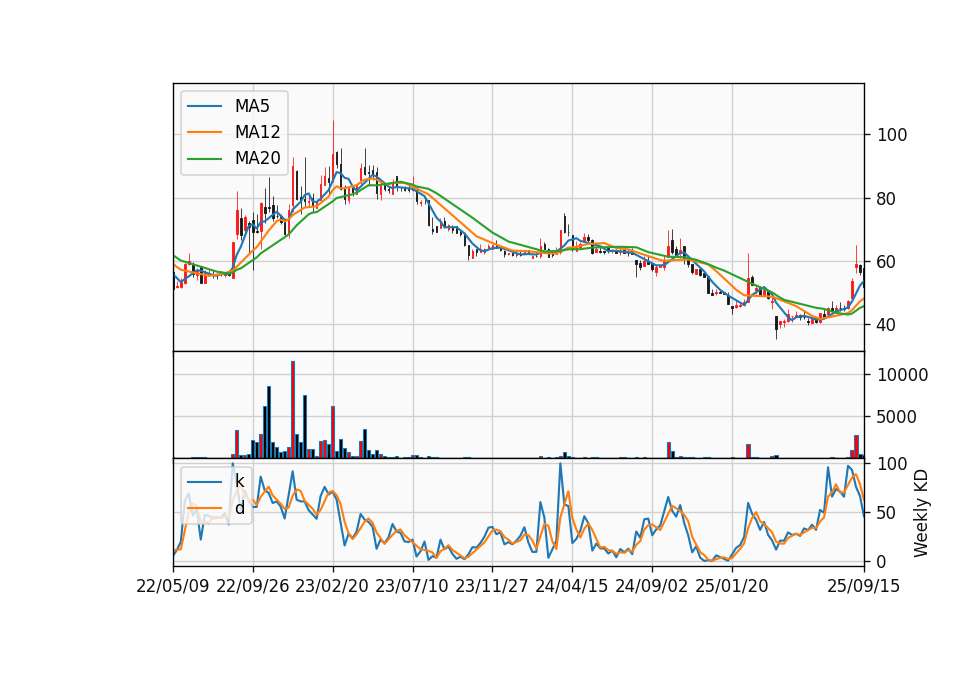960x690 pixels.
Task: Click the candlestick peak wick near price 104
Action: (333, 136)
